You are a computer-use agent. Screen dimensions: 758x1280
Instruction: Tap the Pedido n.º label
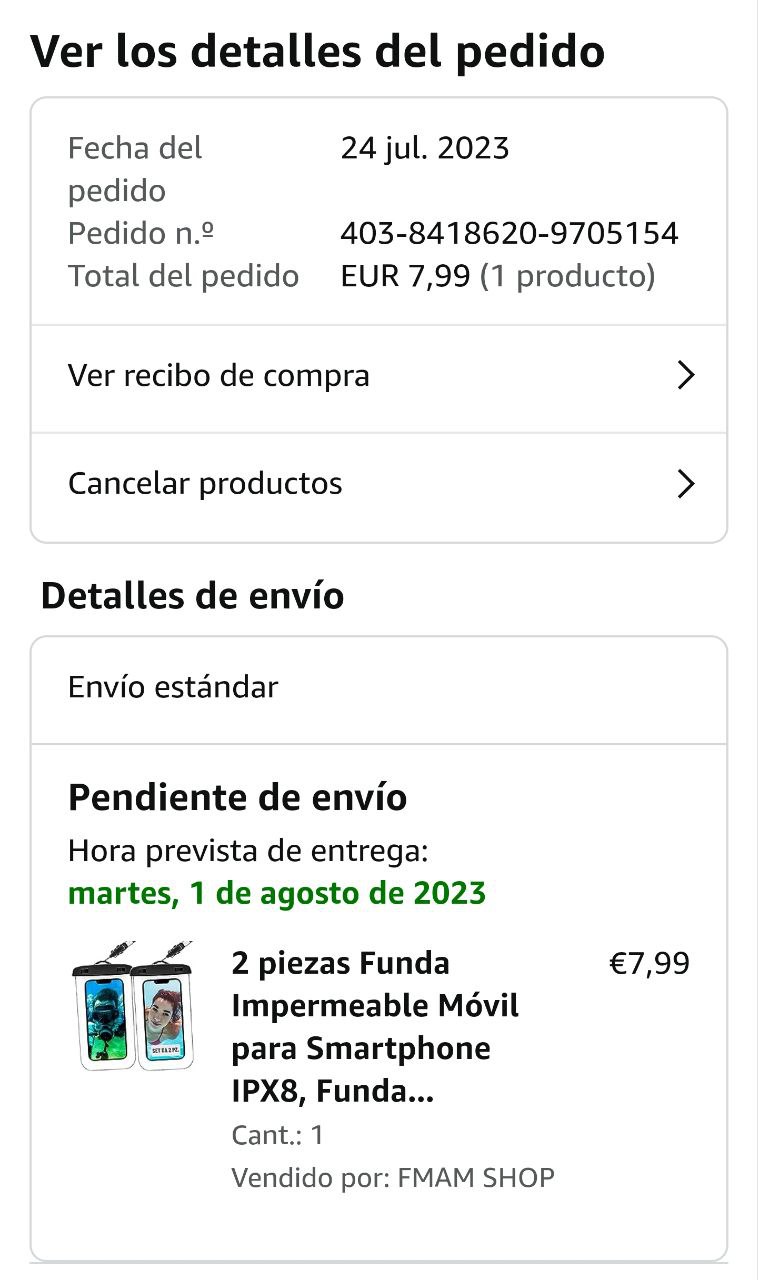(141, 234)
